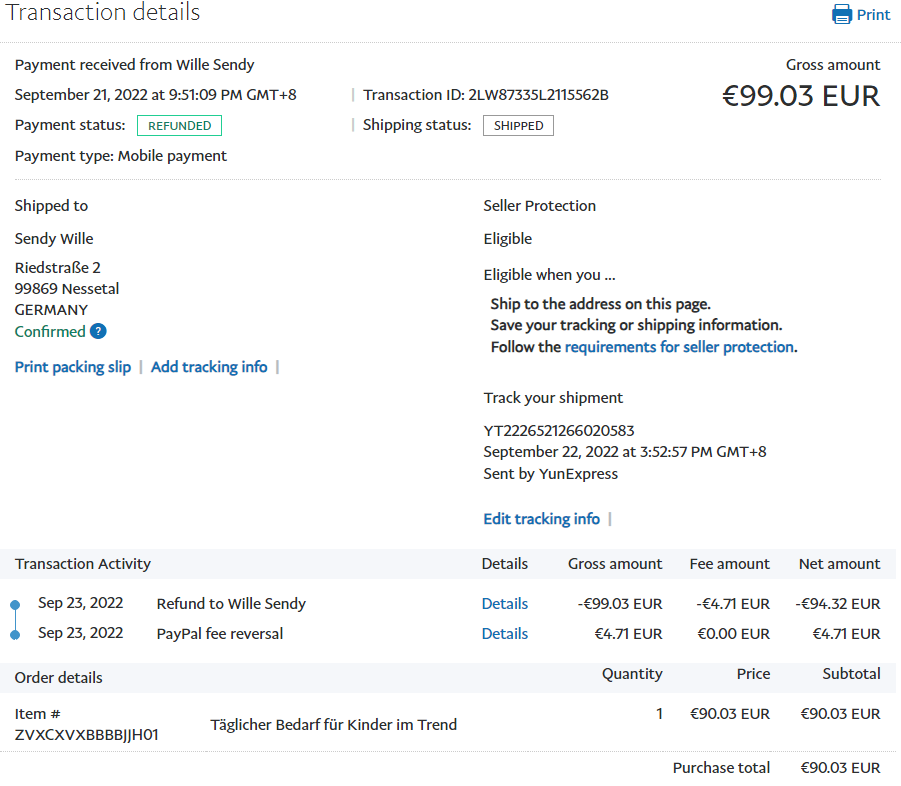Screen dimensions: 901x786
Task: Click the Täglicher Bedarf item description
Action: pos(333,725)
